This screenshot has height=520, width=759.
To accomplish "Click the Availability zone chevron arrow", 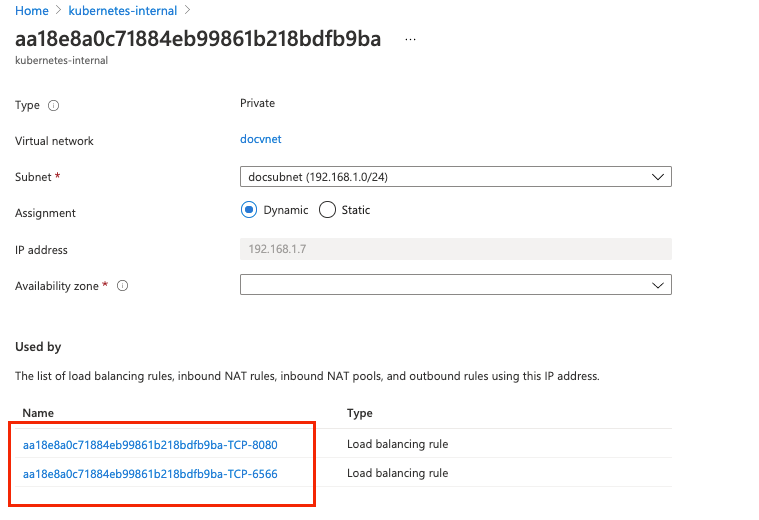I will point(657,285).
